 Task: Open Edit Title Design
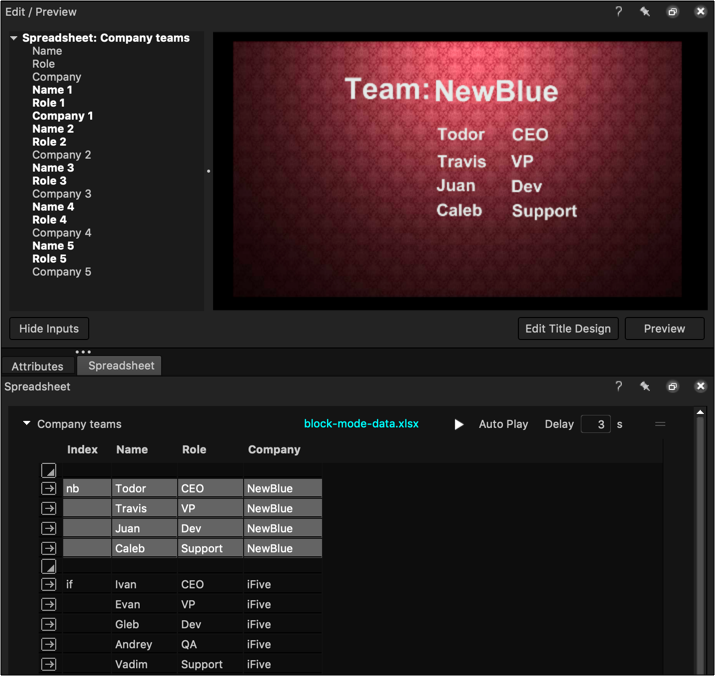pos(568,328)
